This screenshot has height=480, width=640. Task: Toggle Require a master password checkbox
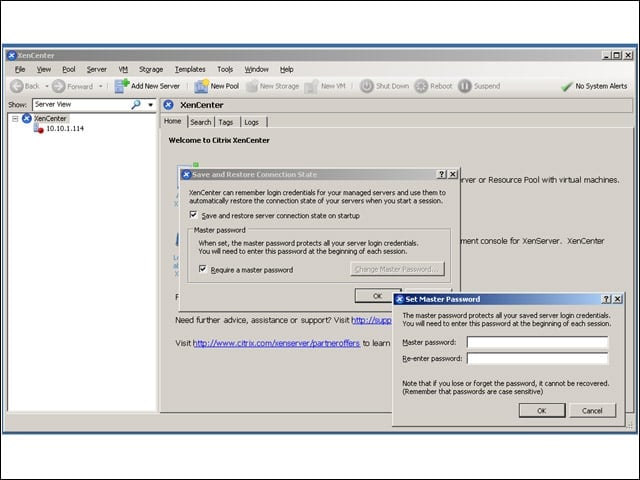202,269
